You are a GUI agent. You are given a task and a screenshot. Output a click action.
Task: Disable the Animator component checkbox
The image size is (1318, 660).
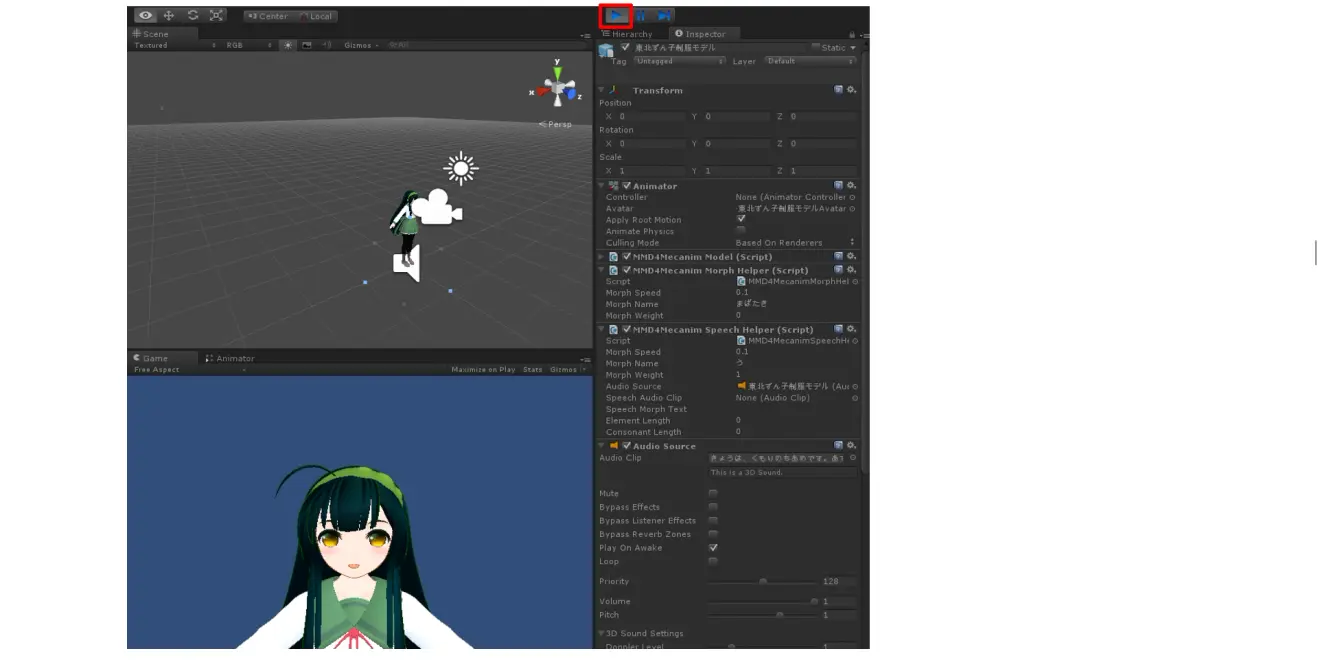[x=627, y=186]
